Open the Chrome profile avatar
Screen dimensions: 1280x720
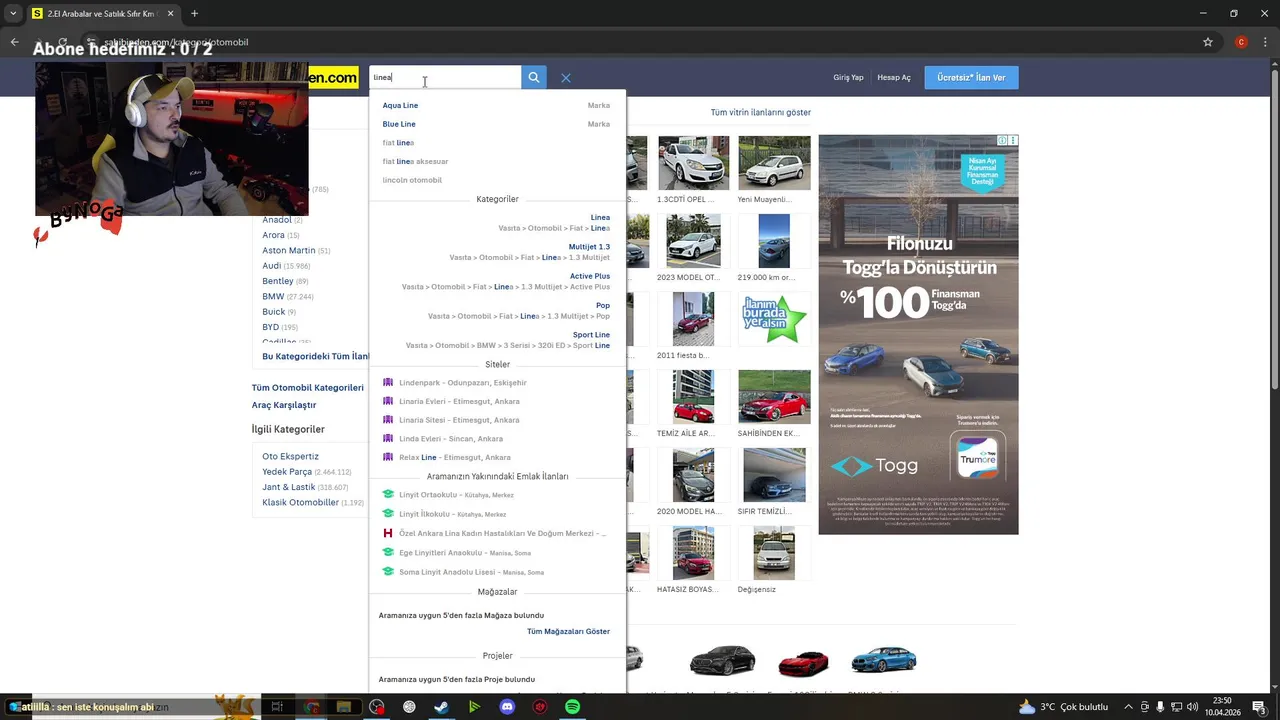coord(1241,42)
